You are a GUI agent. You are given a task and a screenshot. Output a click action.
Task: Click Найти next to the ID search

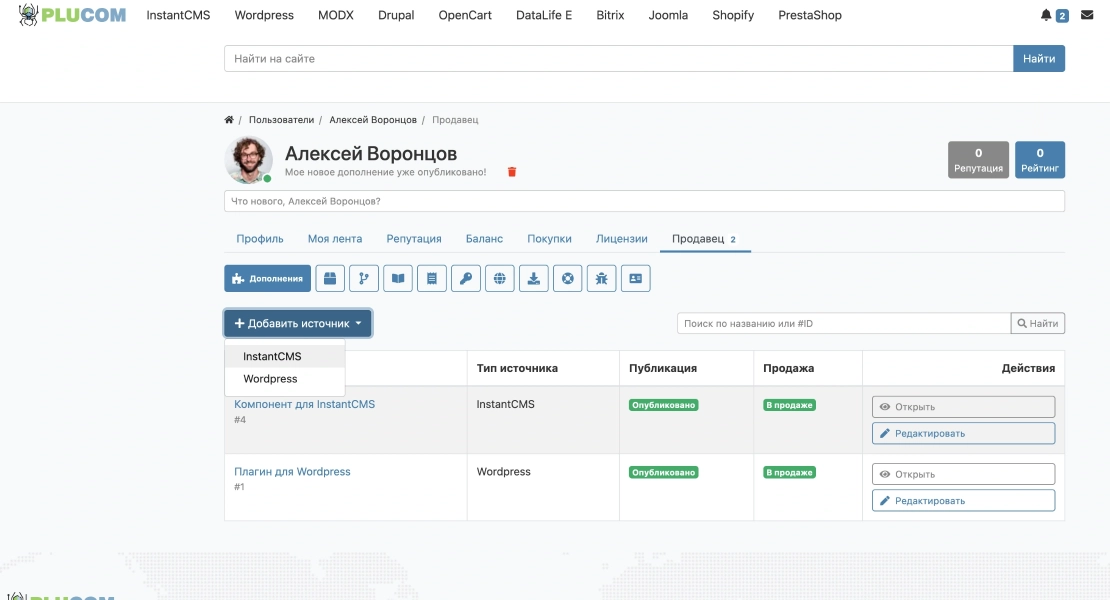click(x=1038, y=323)
